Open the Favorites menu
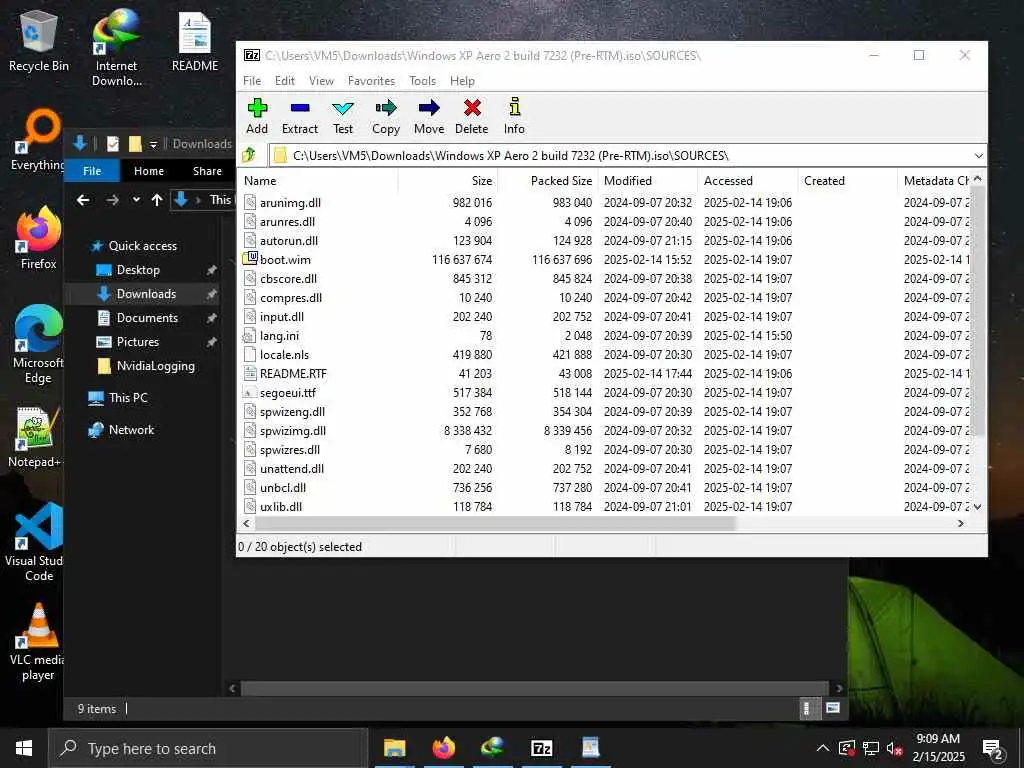The height and width of the screenshot is (768, 1024). [x=372, y=81]
